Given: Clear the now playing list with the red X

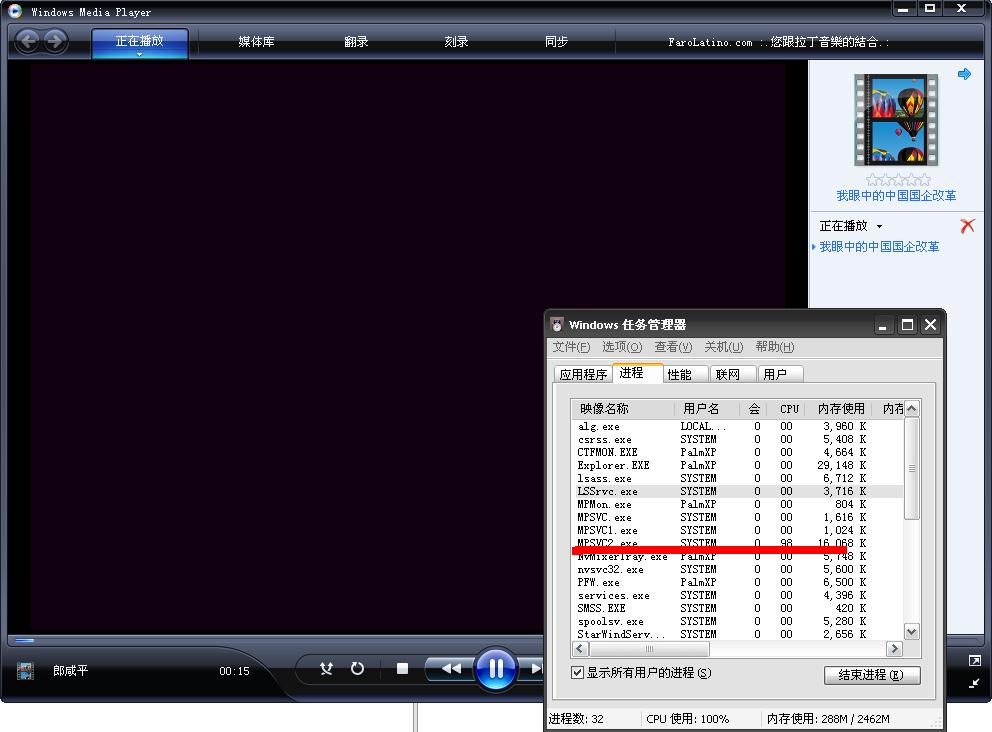Looking at the screenshot, I should point(967,226).
